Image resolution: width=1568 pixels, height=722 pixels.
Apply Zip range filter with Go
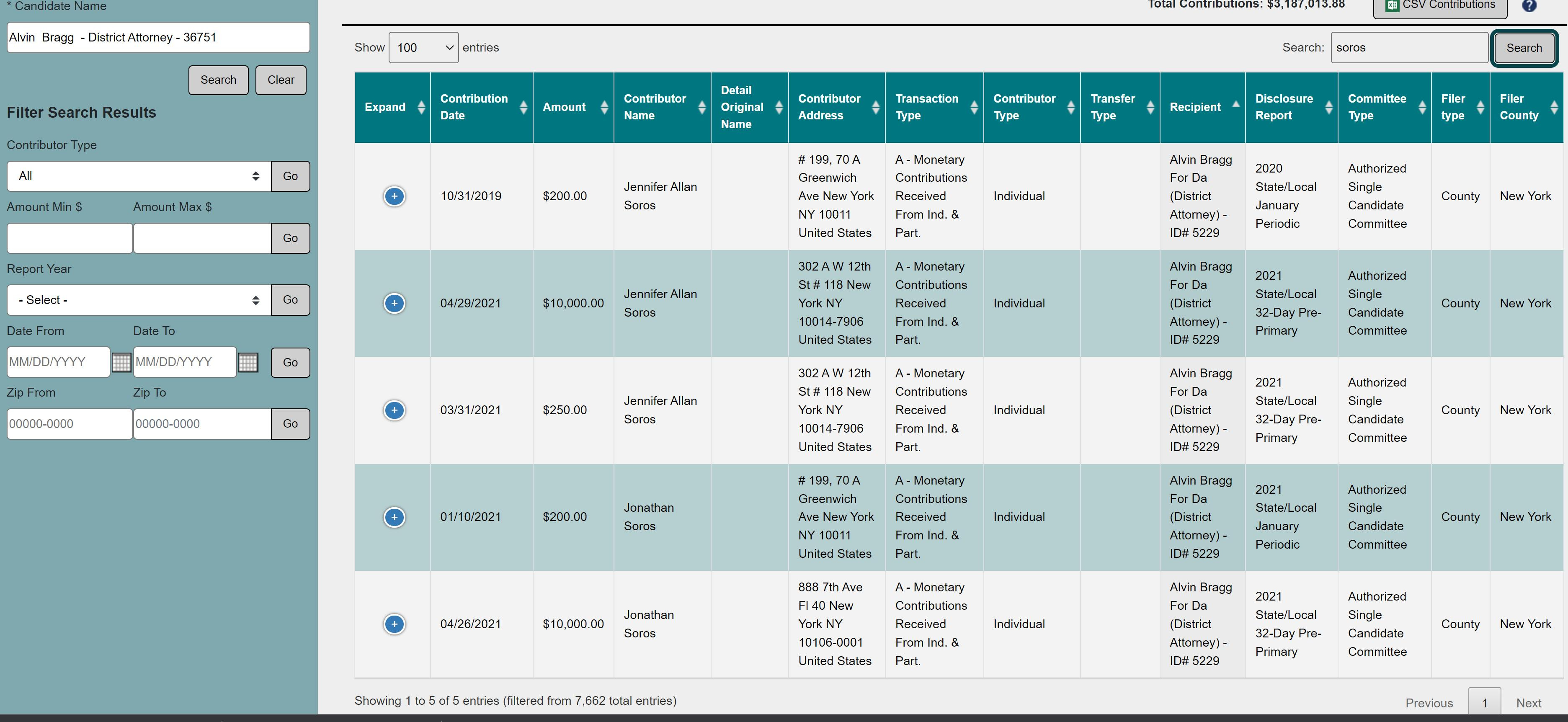click(x=290, y=424)
